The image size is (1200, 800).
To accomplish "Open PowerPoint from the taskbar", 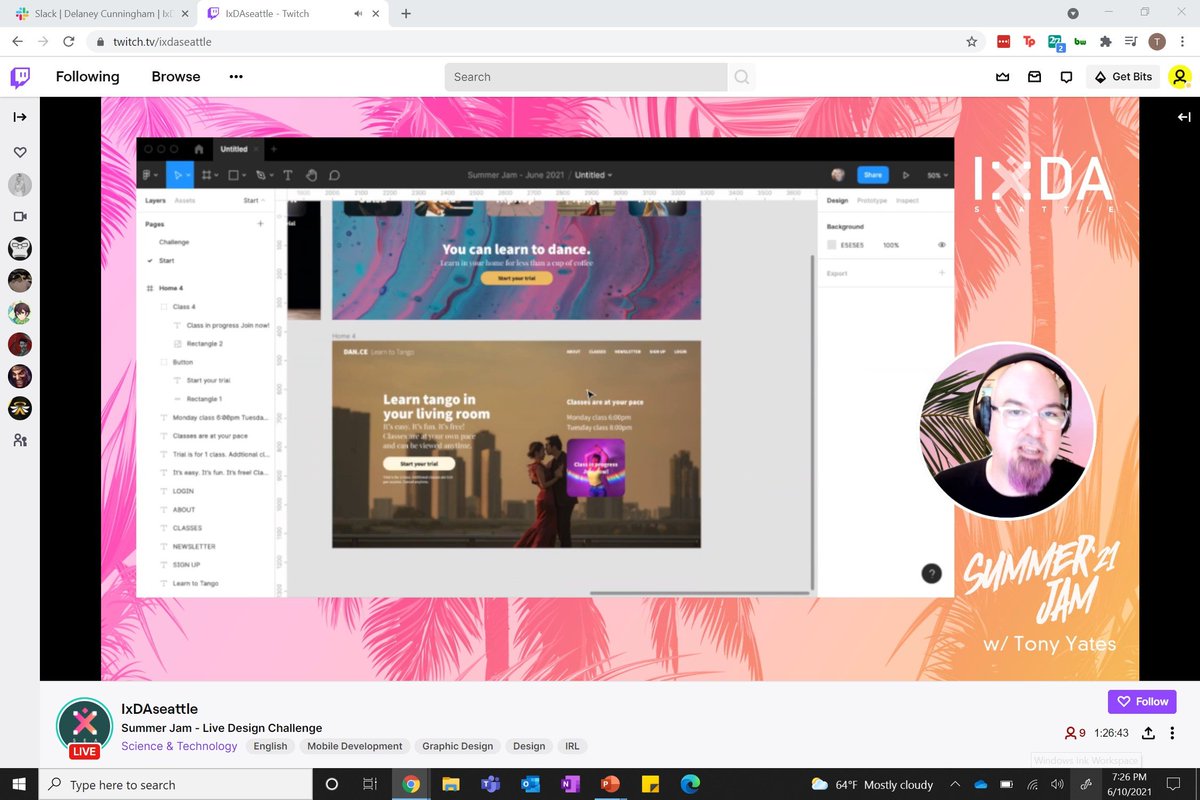I will point(609,784).
